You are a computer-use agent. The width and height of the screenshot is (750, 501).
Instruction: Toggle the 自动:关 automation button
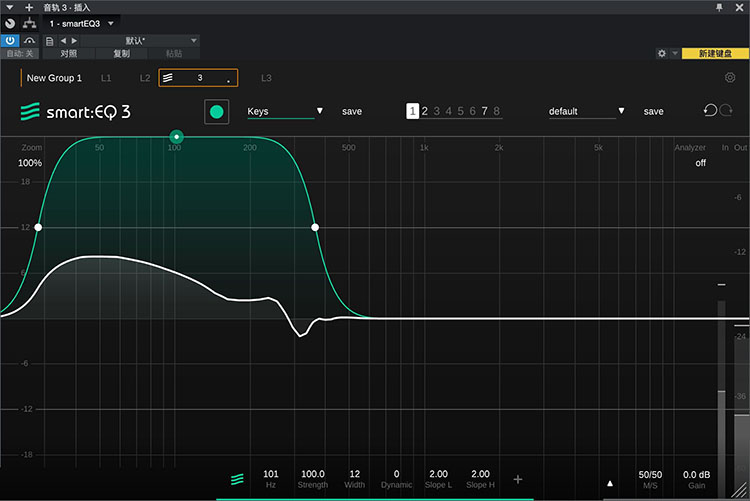[x=20, y=54]
